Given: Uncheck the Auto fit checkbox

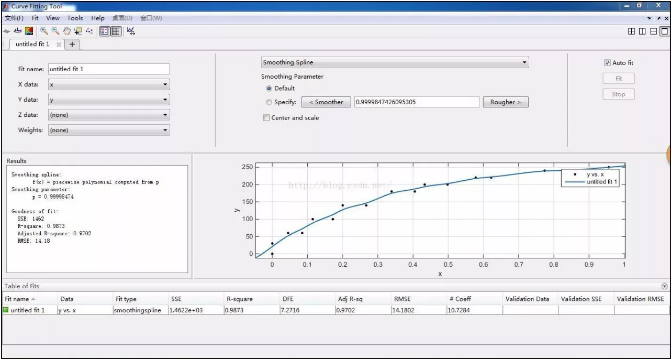Looking at the screenshot, I should (x=607, y=63).
